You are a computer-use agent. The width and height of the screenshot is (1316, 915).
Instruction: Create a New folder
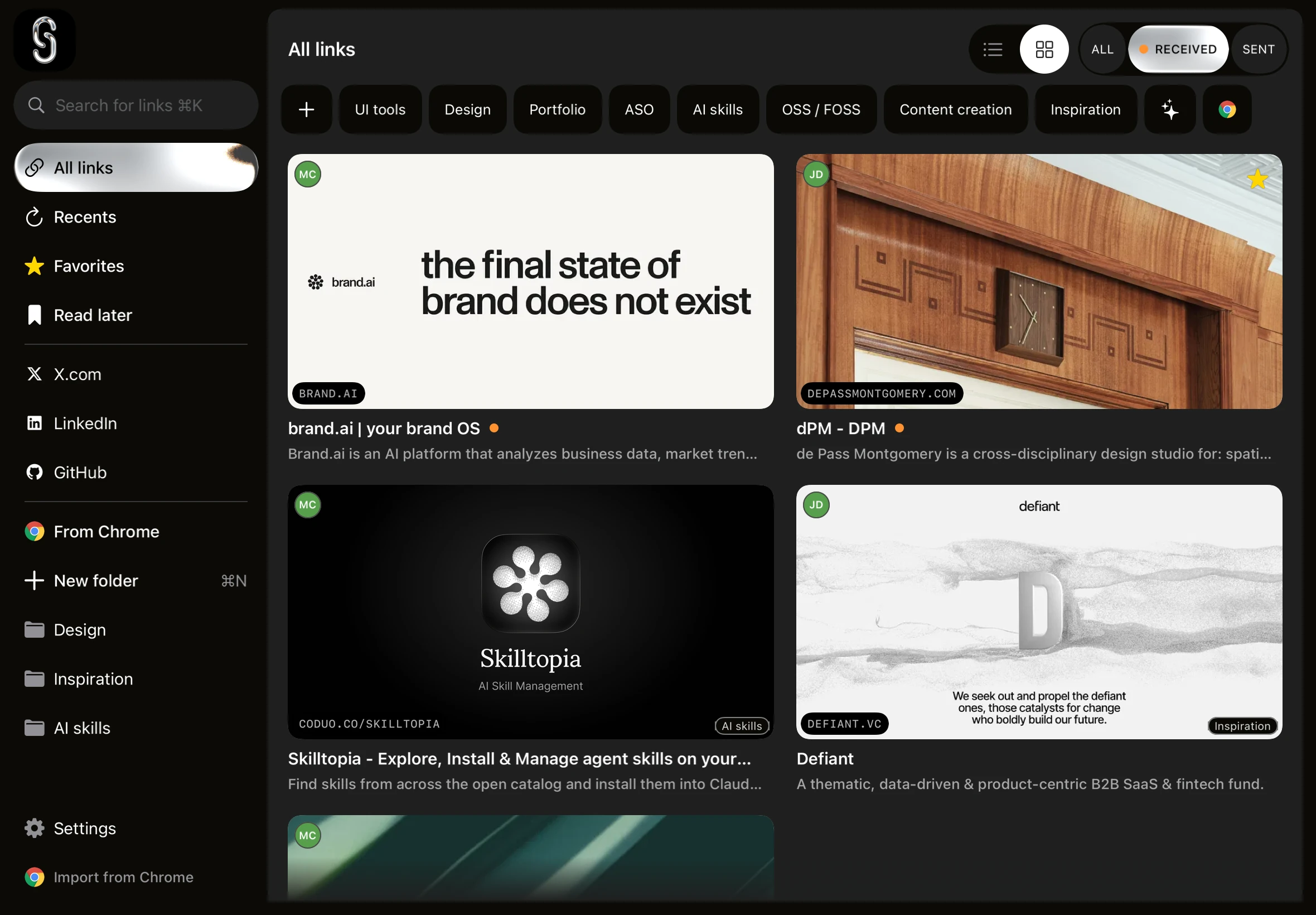coord(136,580)
